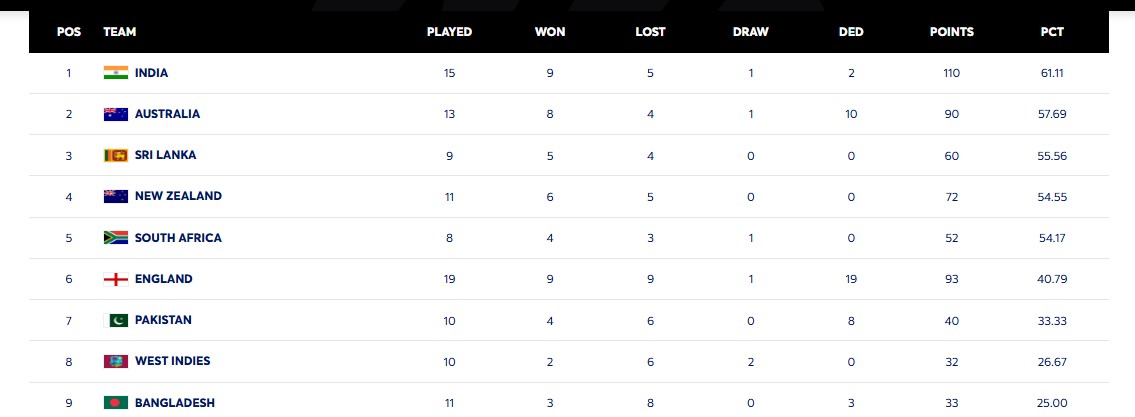Screen dimensions: 1135x417
Task: Click the Australia flag icon
Action: tap(116, 114)
